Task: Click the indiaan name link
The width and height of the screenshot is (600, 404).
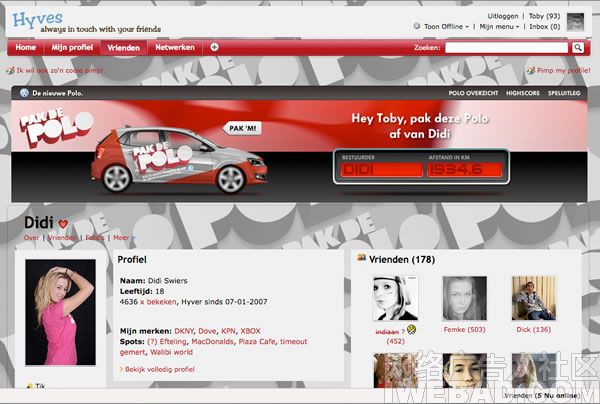Action: (387, 332)
